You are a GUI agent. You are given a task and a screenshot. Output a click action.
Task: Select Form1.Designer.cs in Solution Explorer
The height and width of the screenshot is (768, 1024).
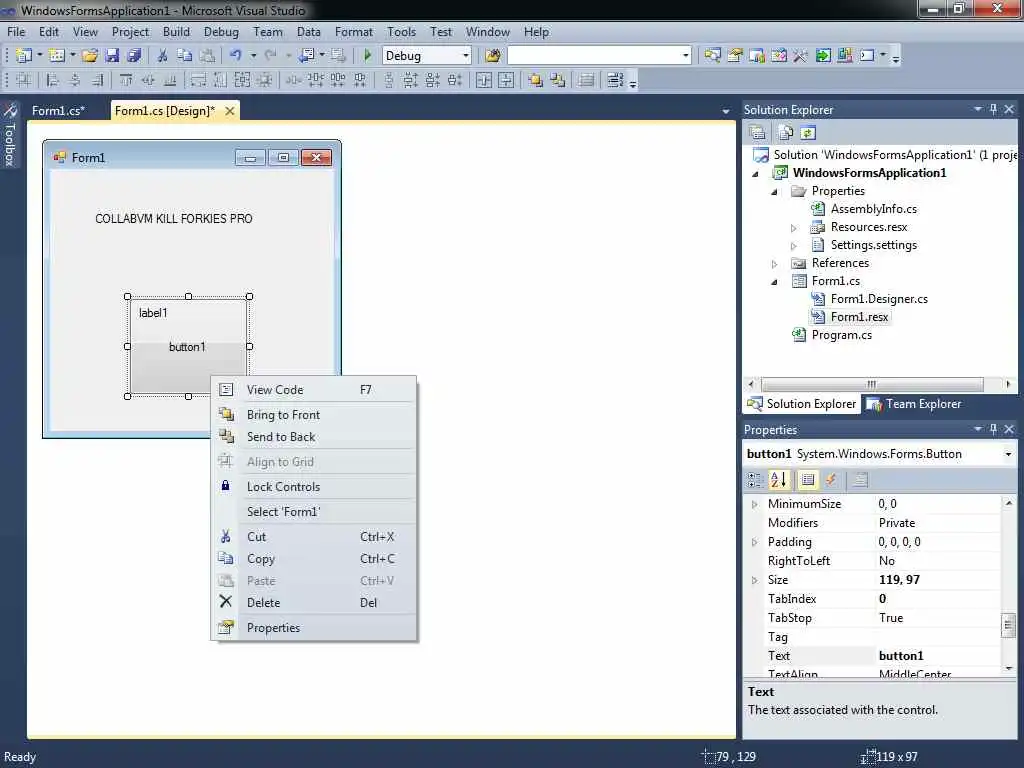tap(879, 299)
